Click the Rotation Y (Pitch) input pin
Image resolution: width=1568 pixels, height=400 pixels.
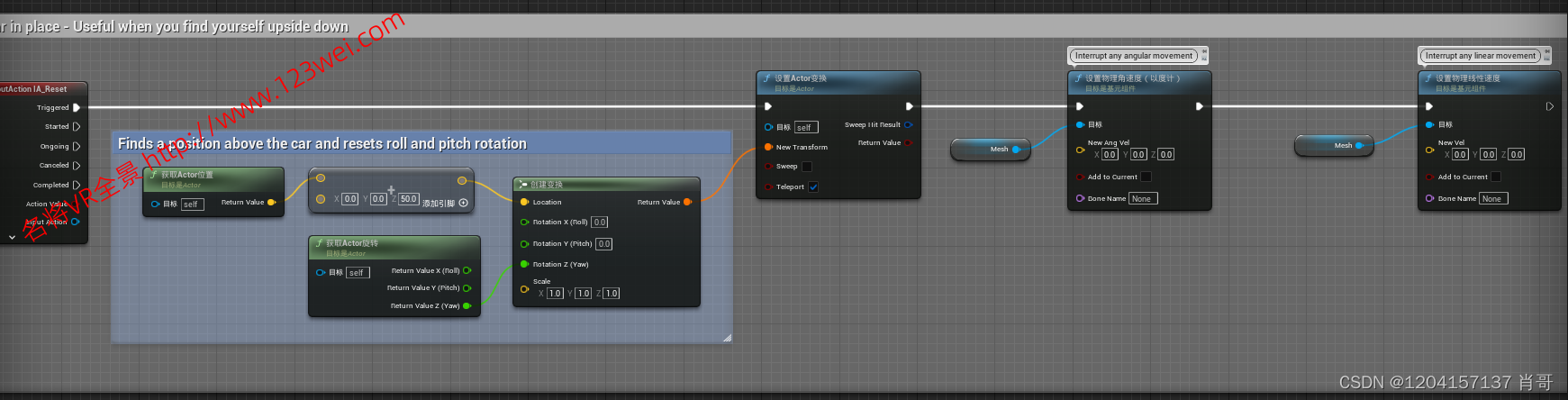[524, 243]
